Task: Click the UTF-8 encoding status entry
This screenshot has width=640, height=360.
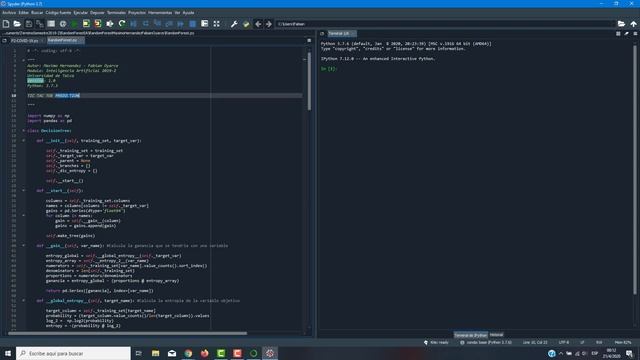Action: 564,342
